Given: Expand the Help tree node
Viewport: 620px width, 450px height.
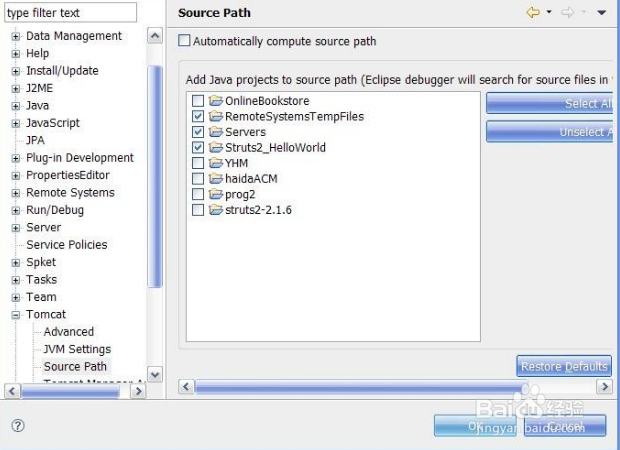Looking at the screenshot, I should click(15, 54).
